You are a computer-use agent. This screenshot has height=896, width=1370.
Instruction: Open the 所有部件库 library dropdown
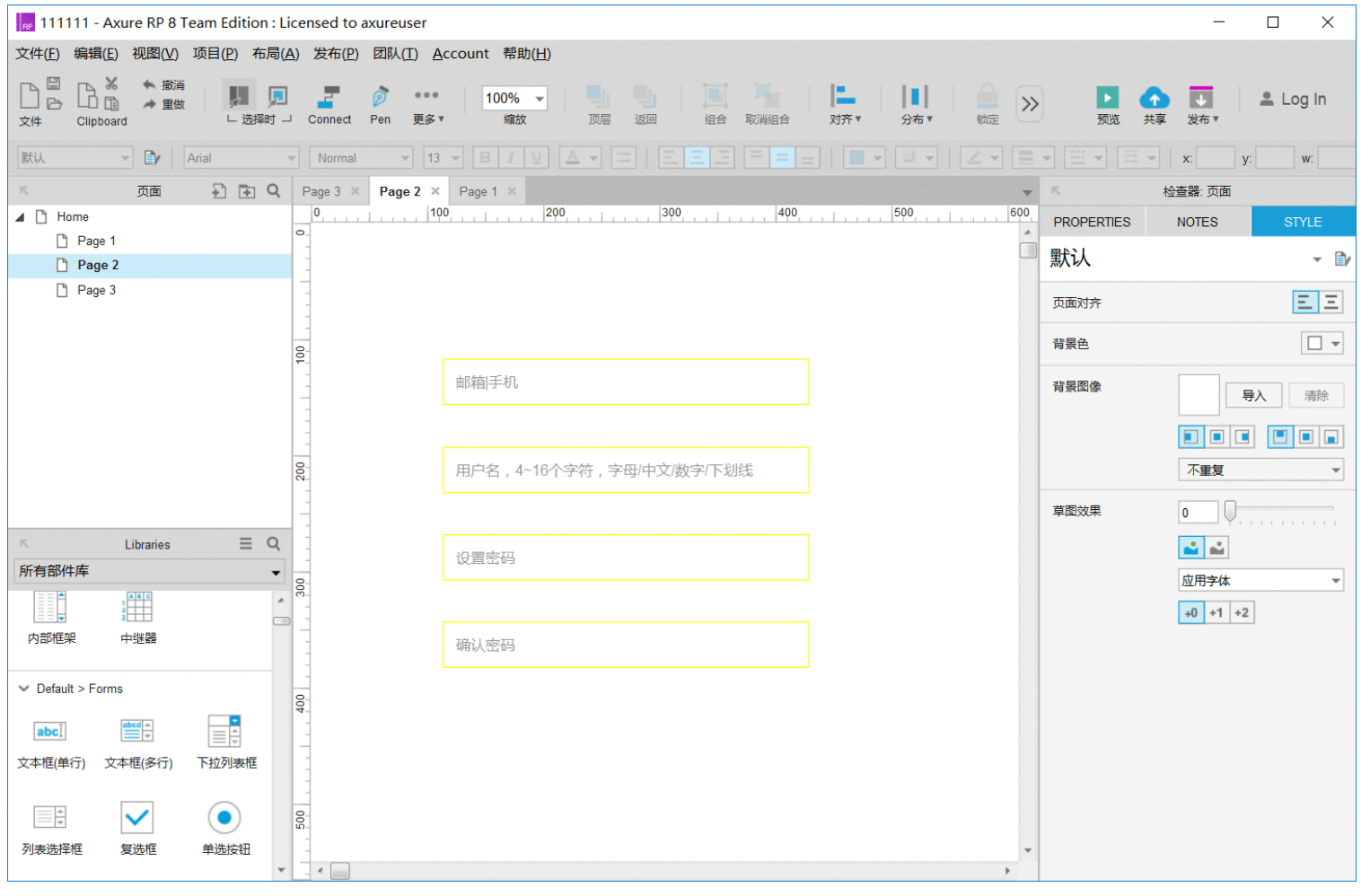[x=149, y=571]
